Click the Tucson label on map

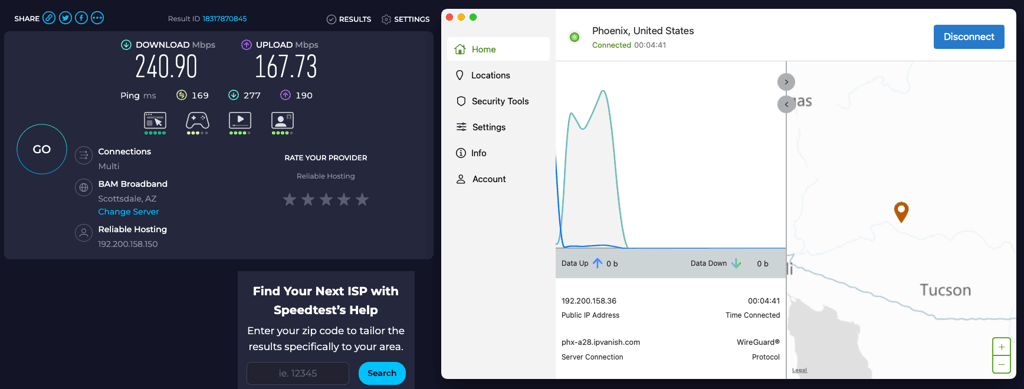945,290
